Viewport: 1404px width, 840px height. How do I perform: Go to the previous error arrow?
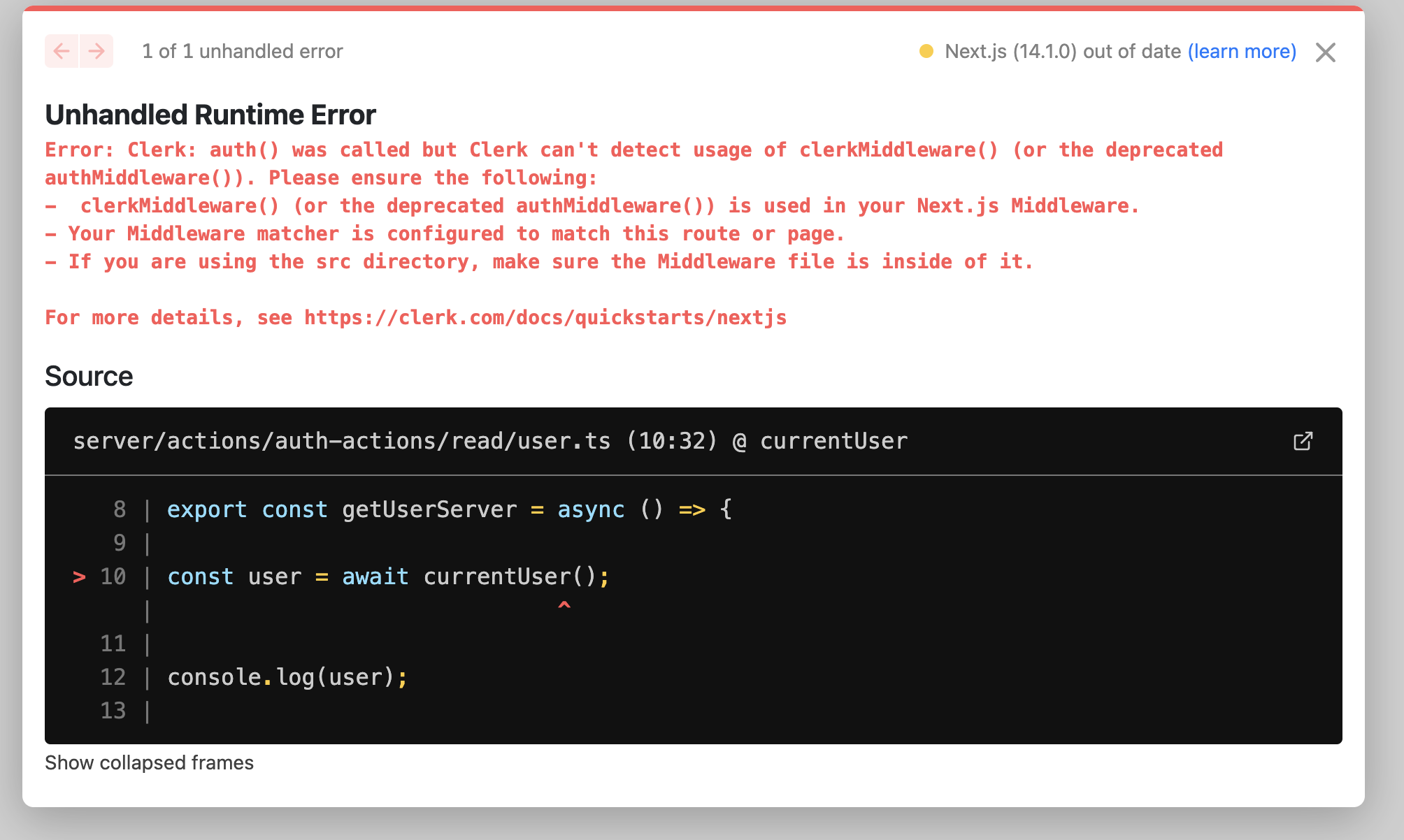pyautogui.click(x=62, y=51)
